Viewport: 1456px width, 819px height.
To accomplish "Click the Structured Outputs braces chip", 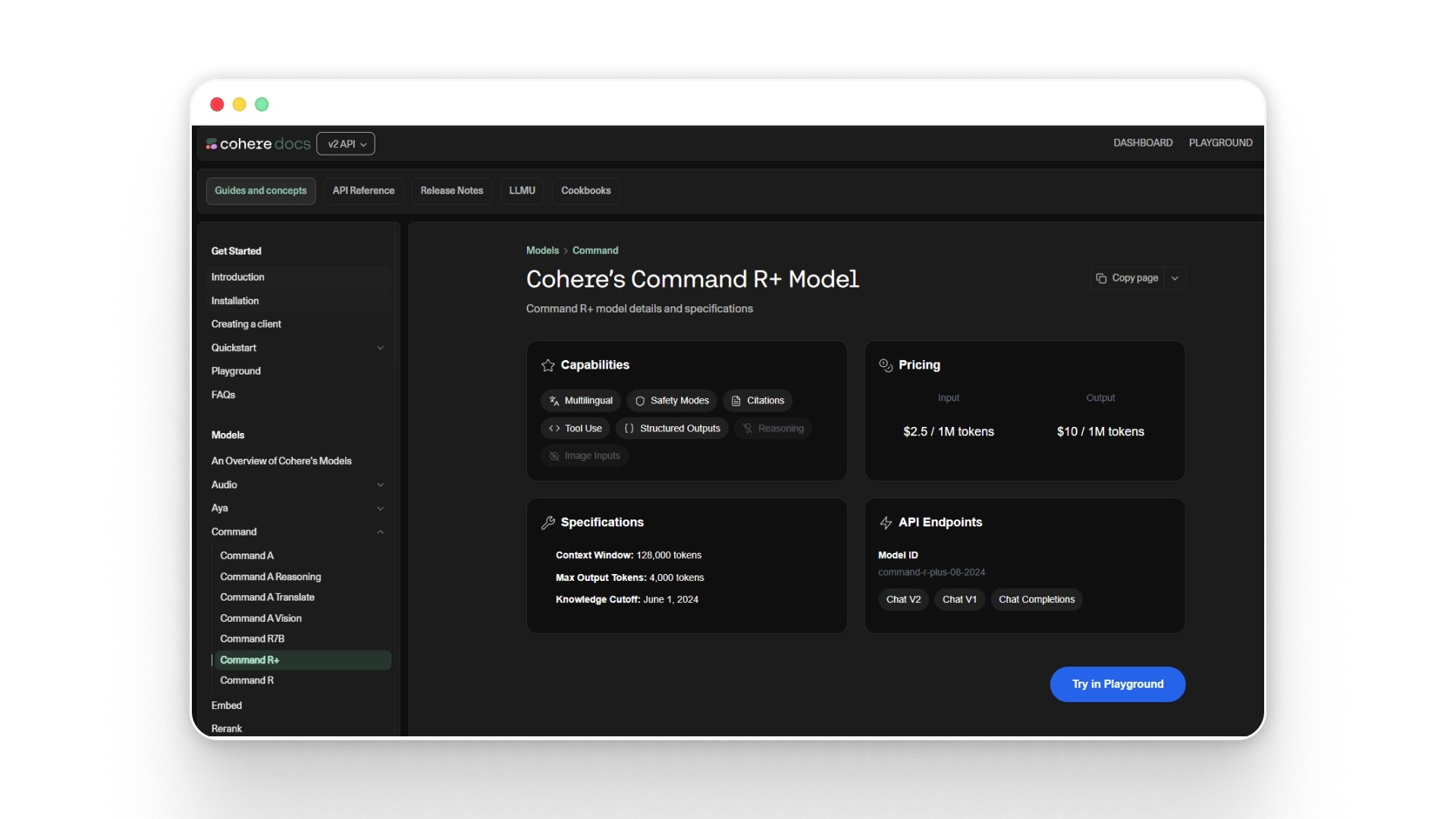I will click(x=672, y=428).
